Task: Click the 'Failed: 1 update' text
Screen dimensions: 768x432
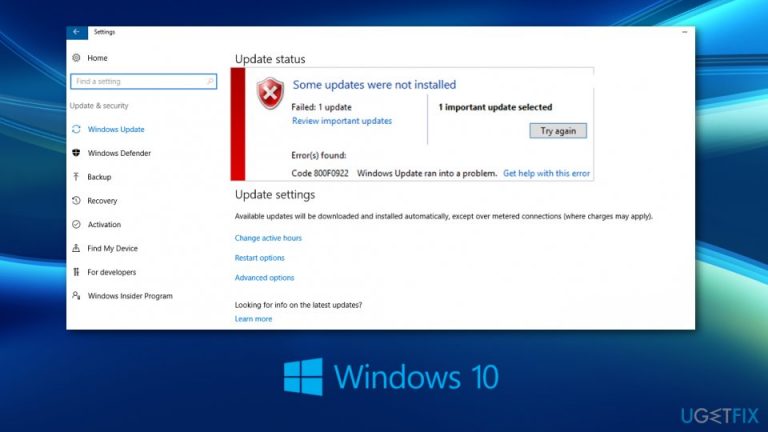Action: pyautogui.click(x=321, y=107)
